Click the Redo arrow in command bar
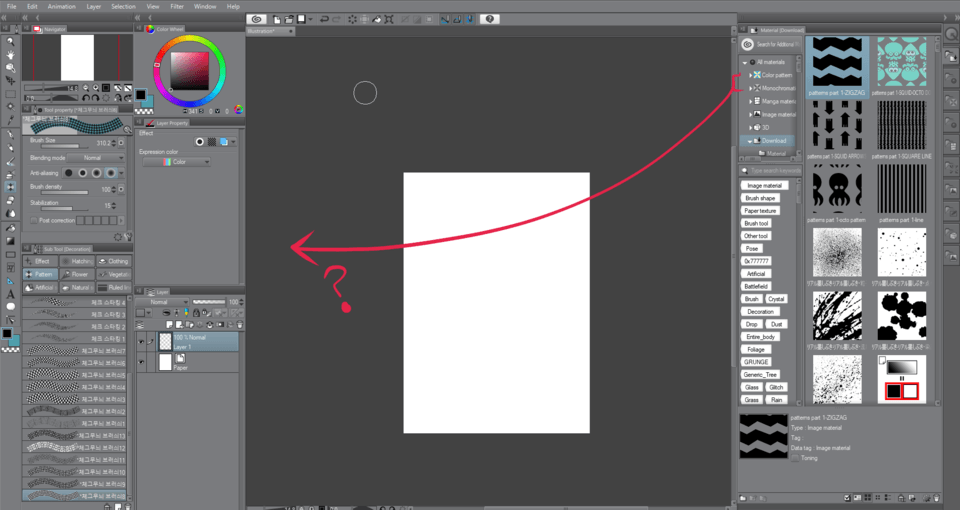 click(336, 19)
